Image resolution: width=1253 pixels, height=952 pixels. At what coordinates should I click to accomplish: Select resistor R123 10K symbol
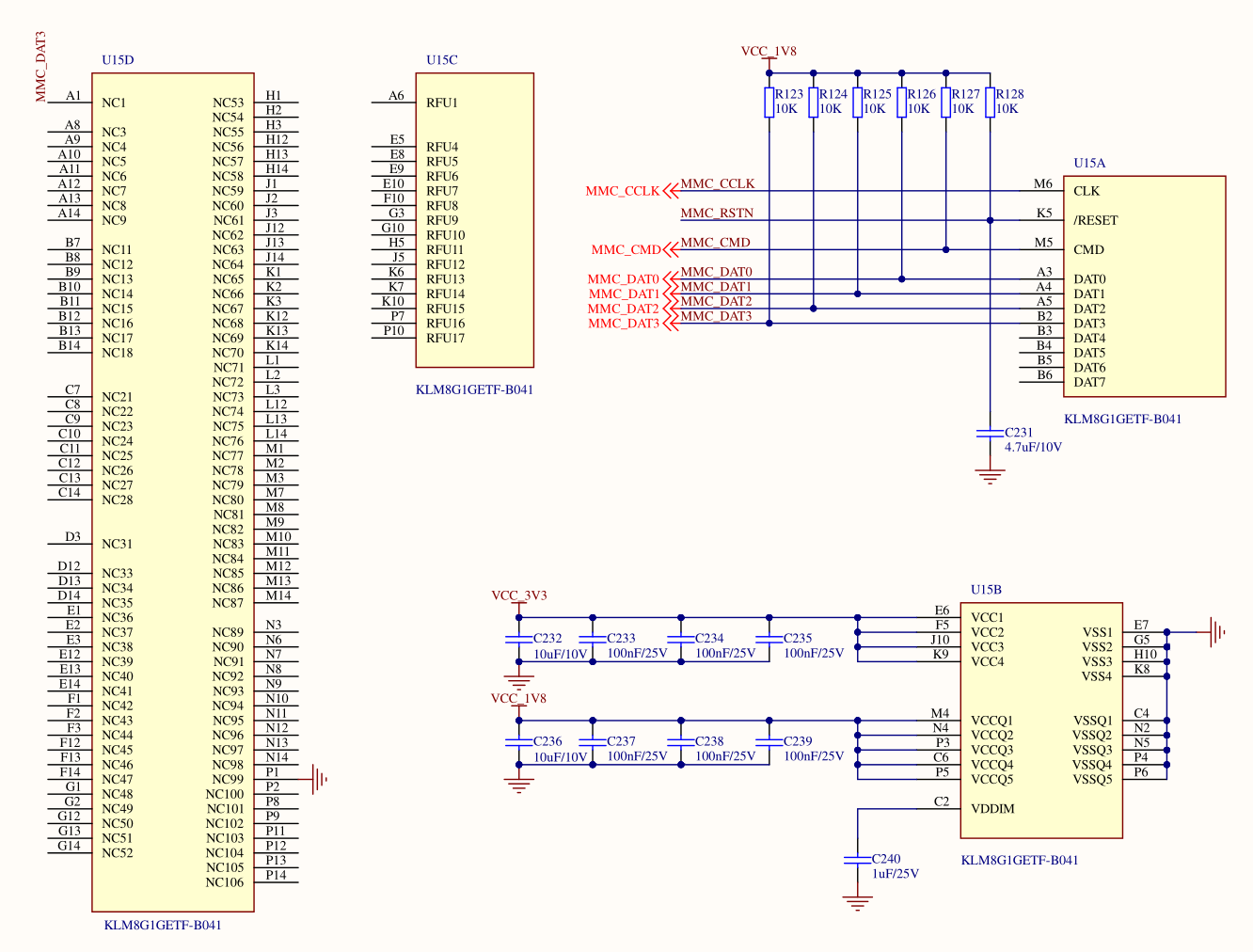[769, 103]
